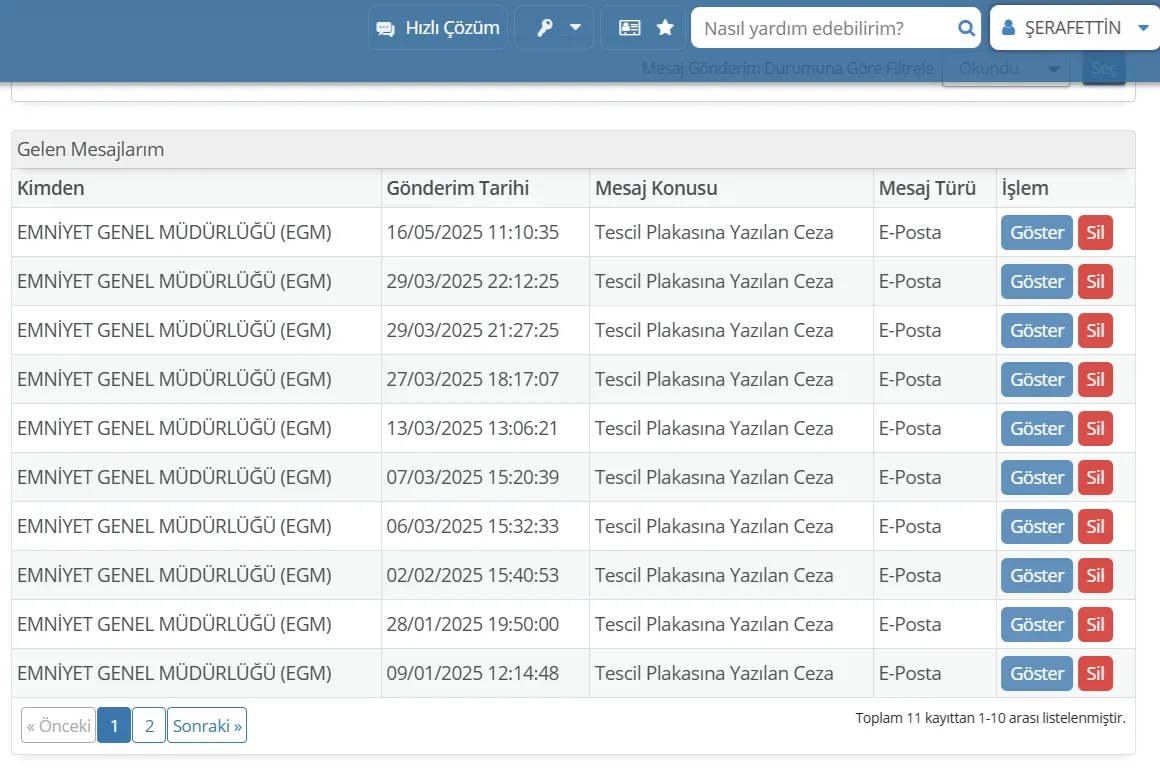Delete message dated 16/05/2025 11:10:35
This screenshot has height=784, width=1160.
coord(1095,232)
